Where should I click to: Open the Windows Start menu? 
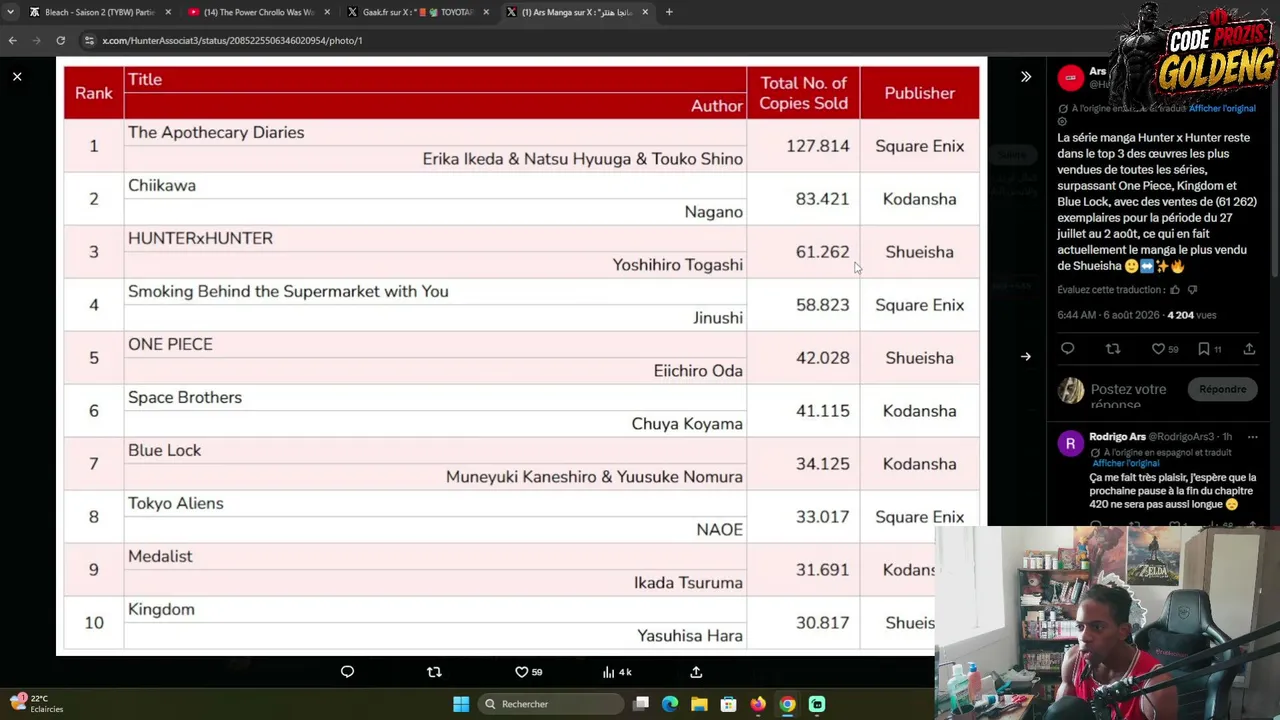461,704
